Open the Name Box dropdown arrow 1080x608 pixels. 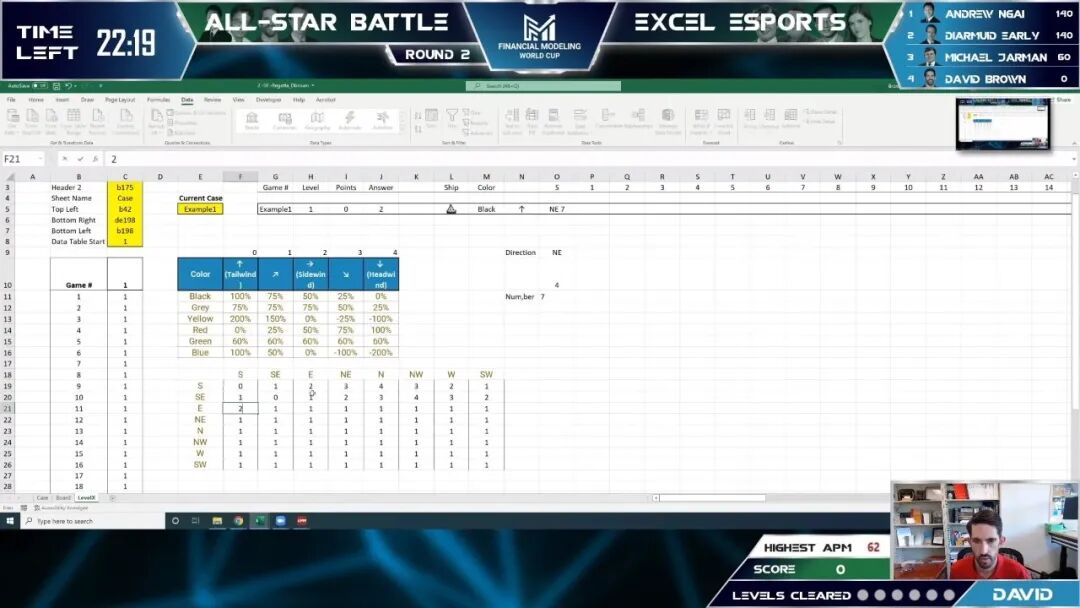pyautogui.click(x=40, y=159)
